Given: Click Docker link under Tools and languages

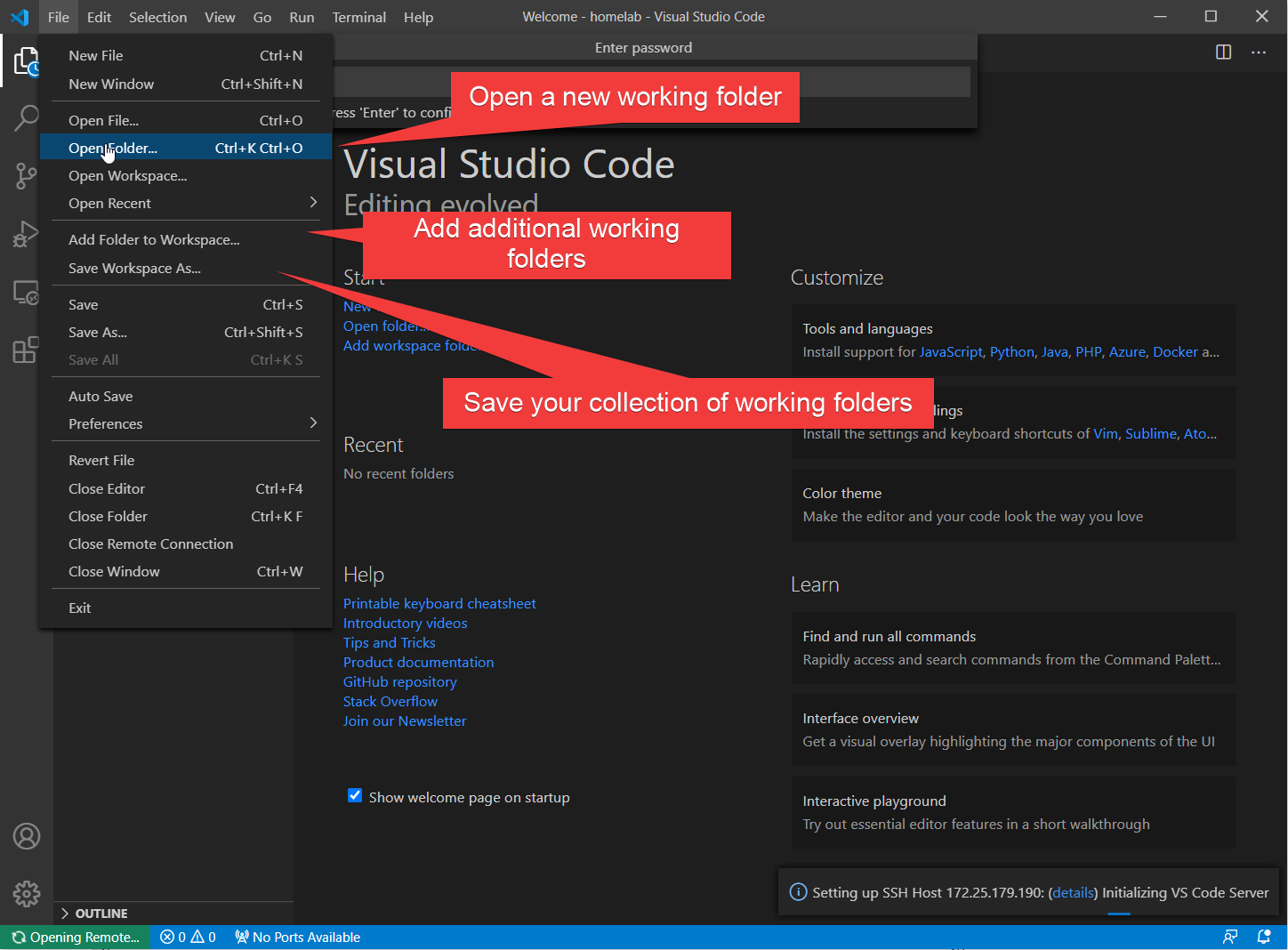Looking at the screenshot, I should click(1175, 351).
